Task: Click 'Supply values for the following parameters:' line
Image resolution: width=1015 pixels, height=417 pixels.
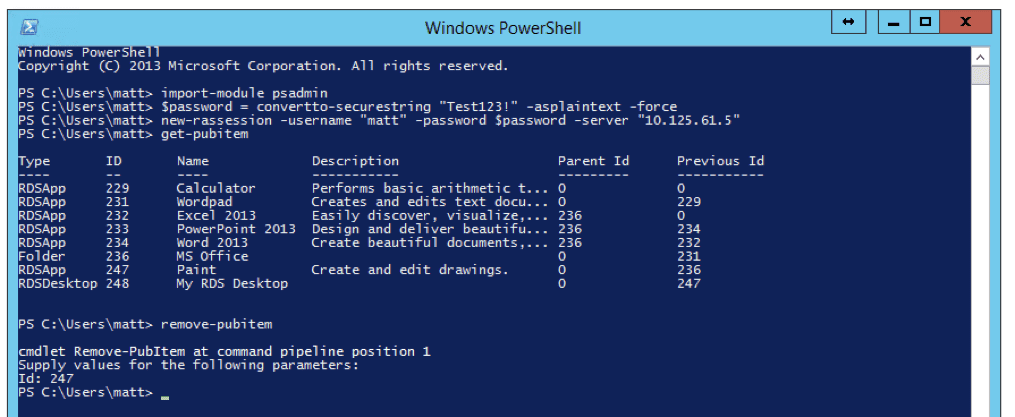Action: [188, 365]
